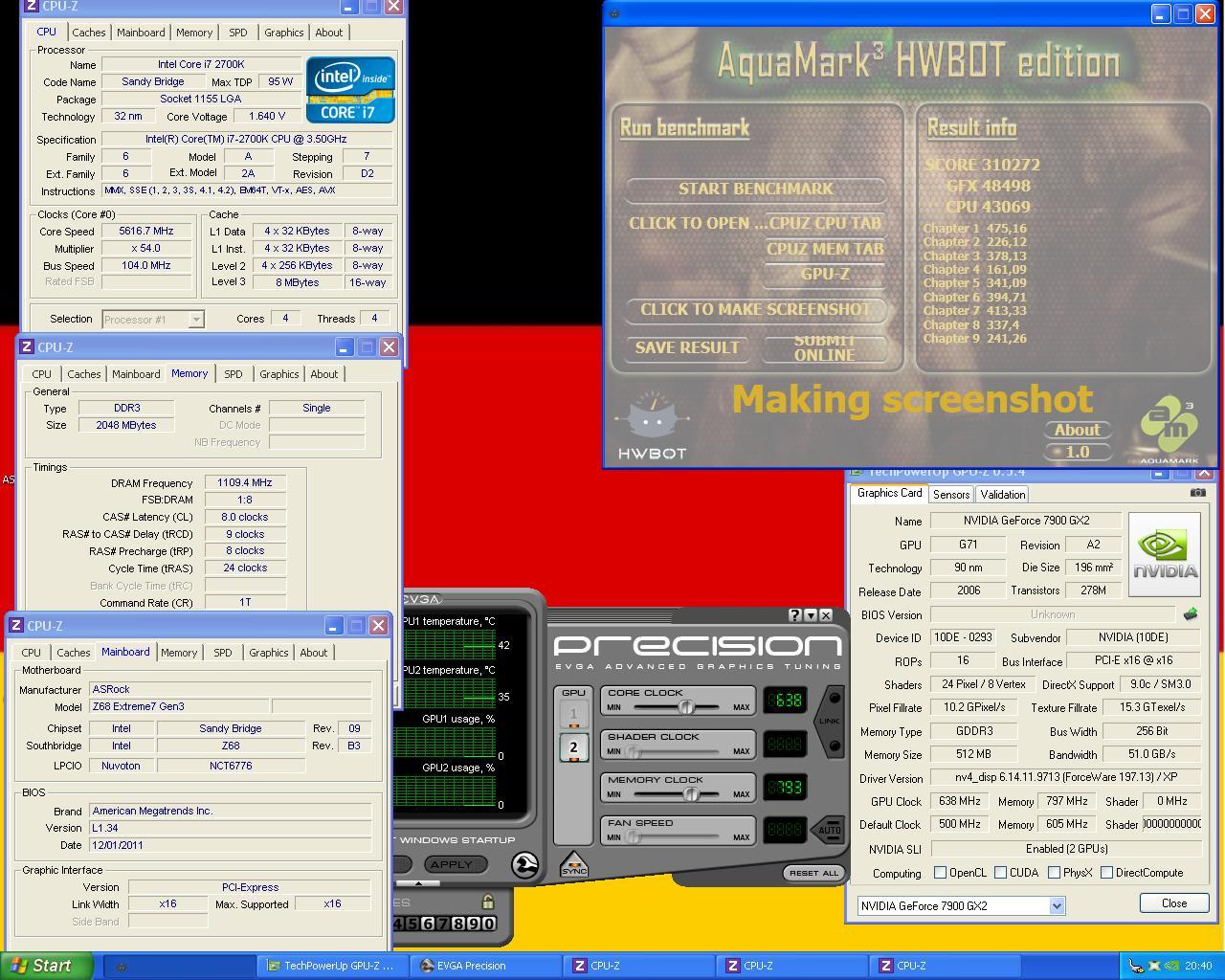Toggle the PhysX checkbox in GPU-Z

click(1054, 873)
